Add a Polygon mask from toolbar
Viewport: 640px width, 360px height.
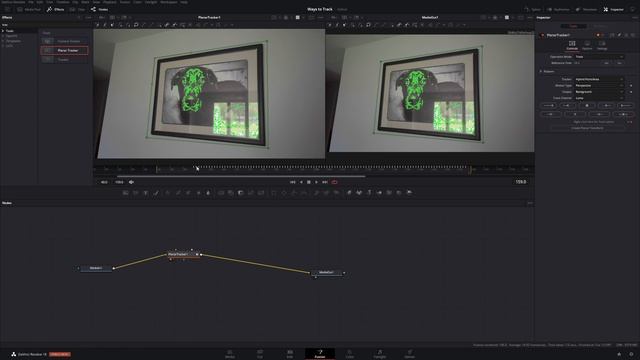point(294,193)
